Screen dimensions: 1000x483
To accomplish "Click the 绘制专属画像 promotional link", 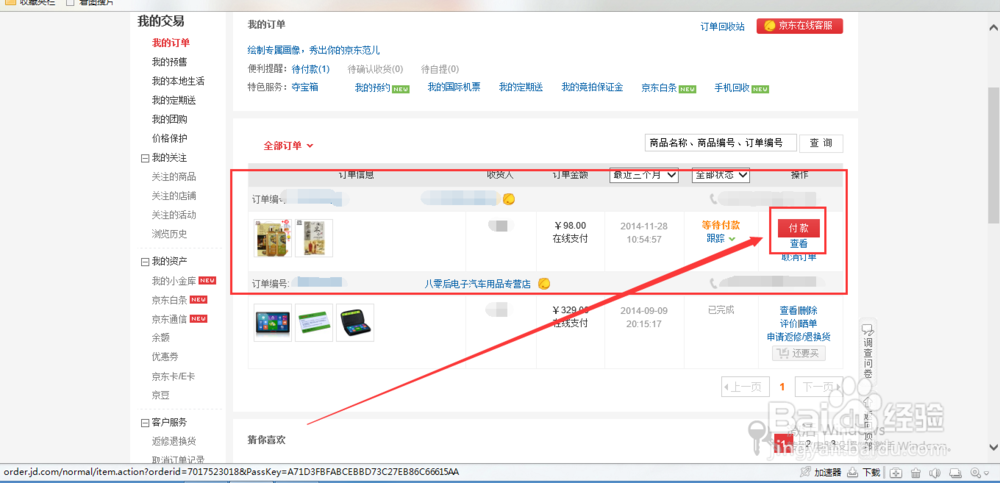I will (314, 50).
